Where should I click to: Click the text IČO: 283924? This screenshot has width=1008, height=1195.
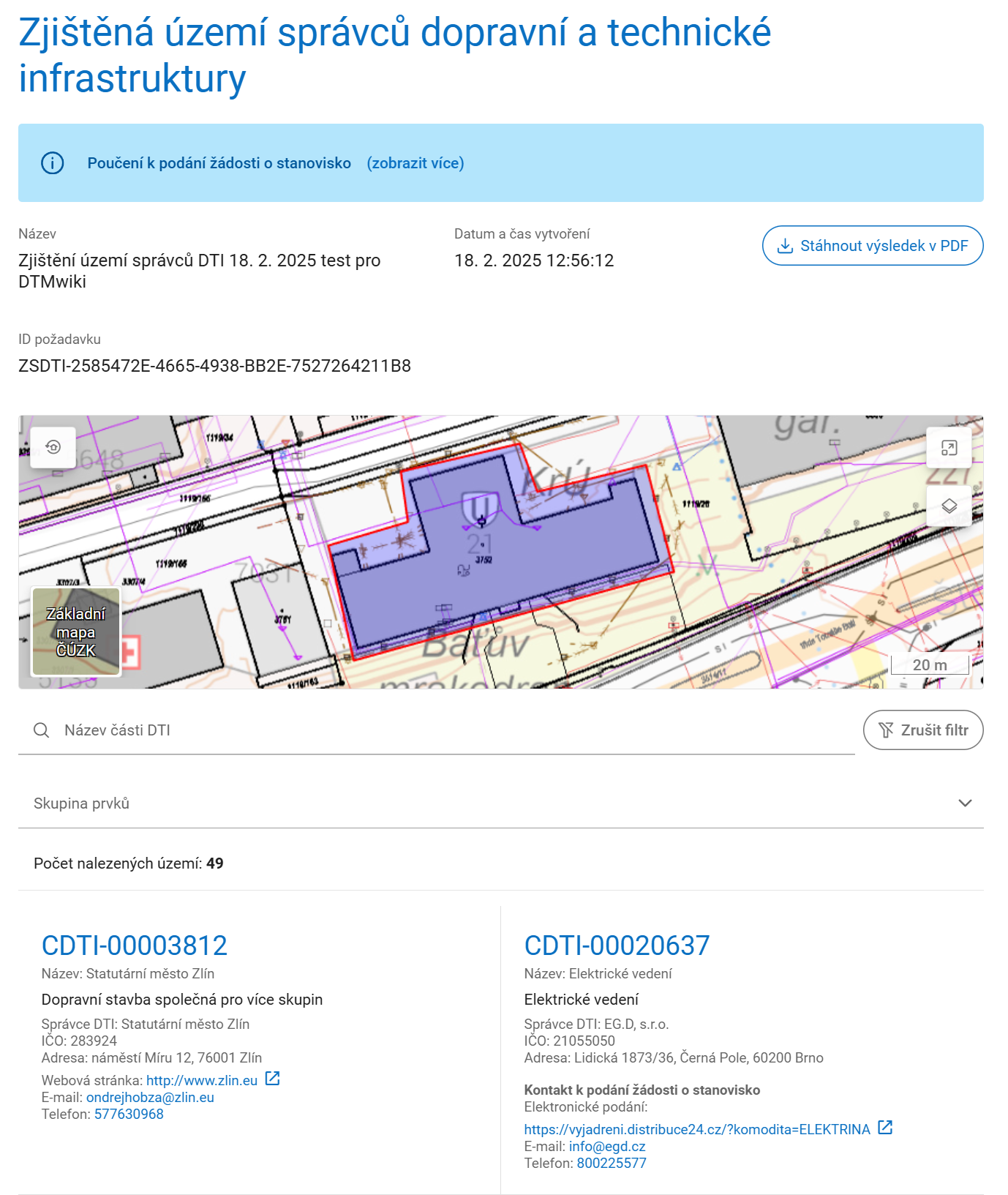click(x=79, y=1041)
